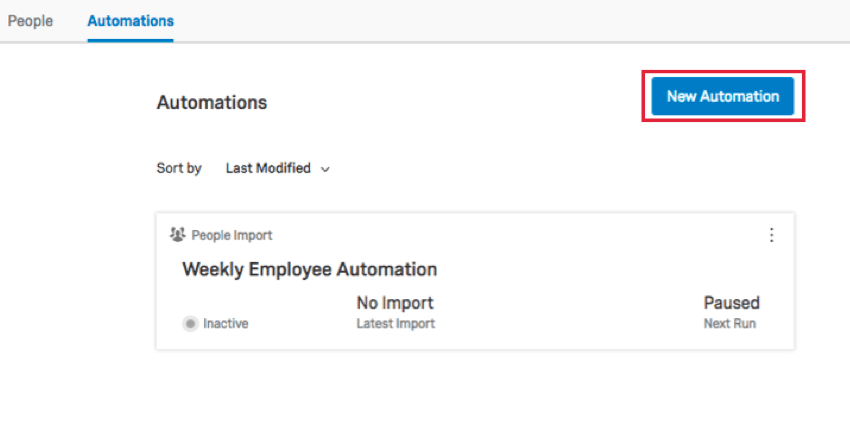Screen dimensions: 850x425
Task: Click the Latest Import caption
Action: pos(396,324)
